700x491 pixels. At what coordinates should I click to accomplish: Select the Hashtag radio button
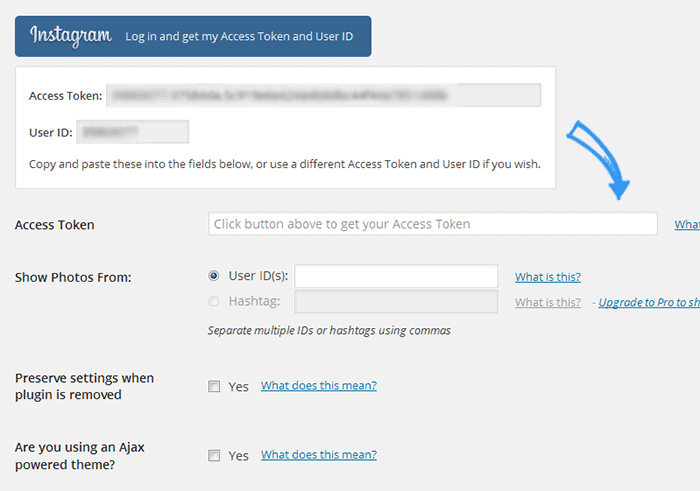(x=214, y=301)
